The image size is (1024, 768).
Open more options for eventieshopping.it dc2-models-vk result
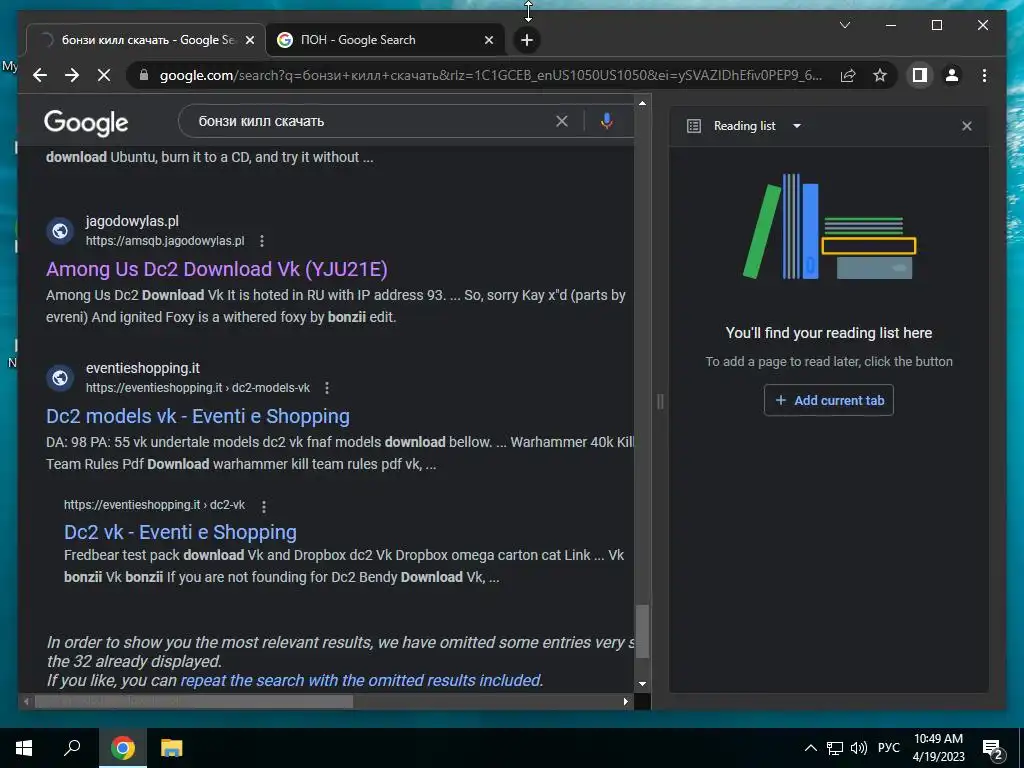coord(327,388)
